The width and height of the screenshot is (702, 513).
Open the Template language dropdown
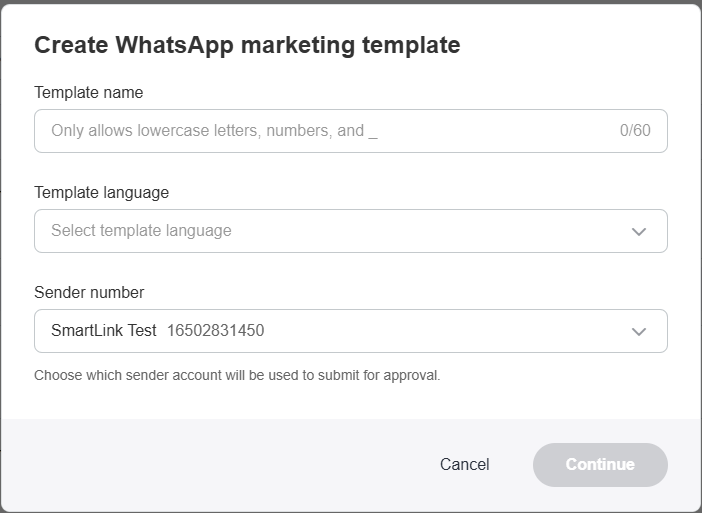pyautogui.click(x=350, y=231)
